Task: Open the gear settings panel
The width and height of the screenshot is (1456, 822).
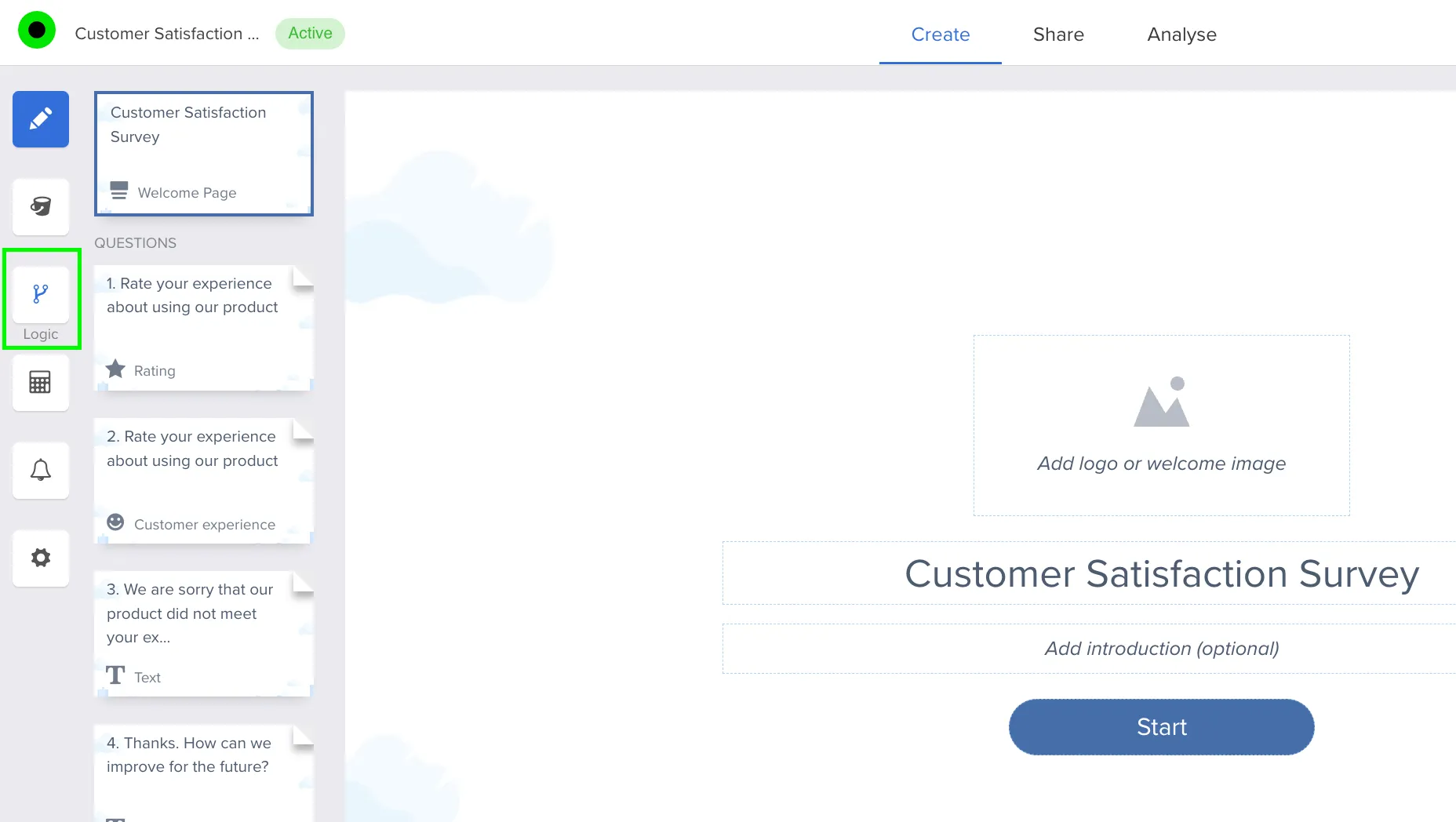Action: tap(41, 558)
